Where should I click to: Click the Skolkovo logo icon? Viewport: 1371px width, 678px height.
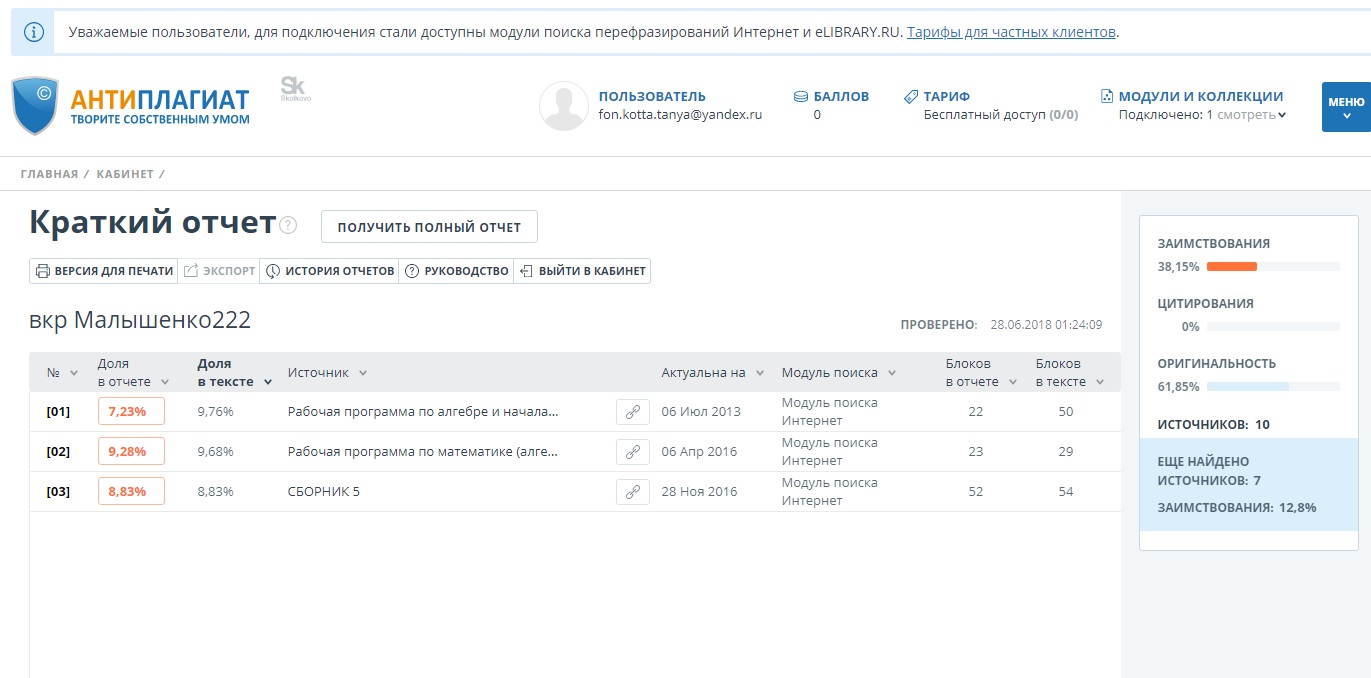tap(294, 90)
